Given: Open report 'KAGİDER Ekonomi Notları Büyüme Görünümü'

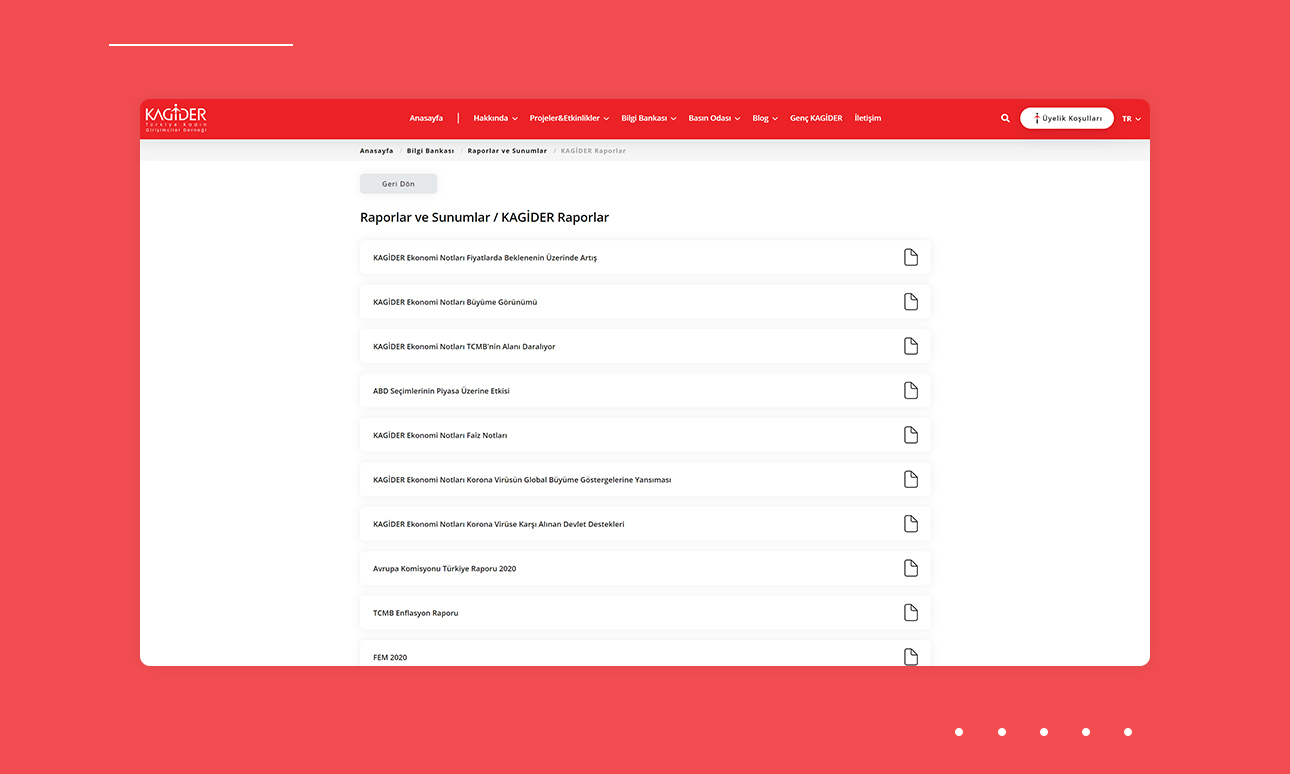Looking at the screenshot, I should pos(645,302).
